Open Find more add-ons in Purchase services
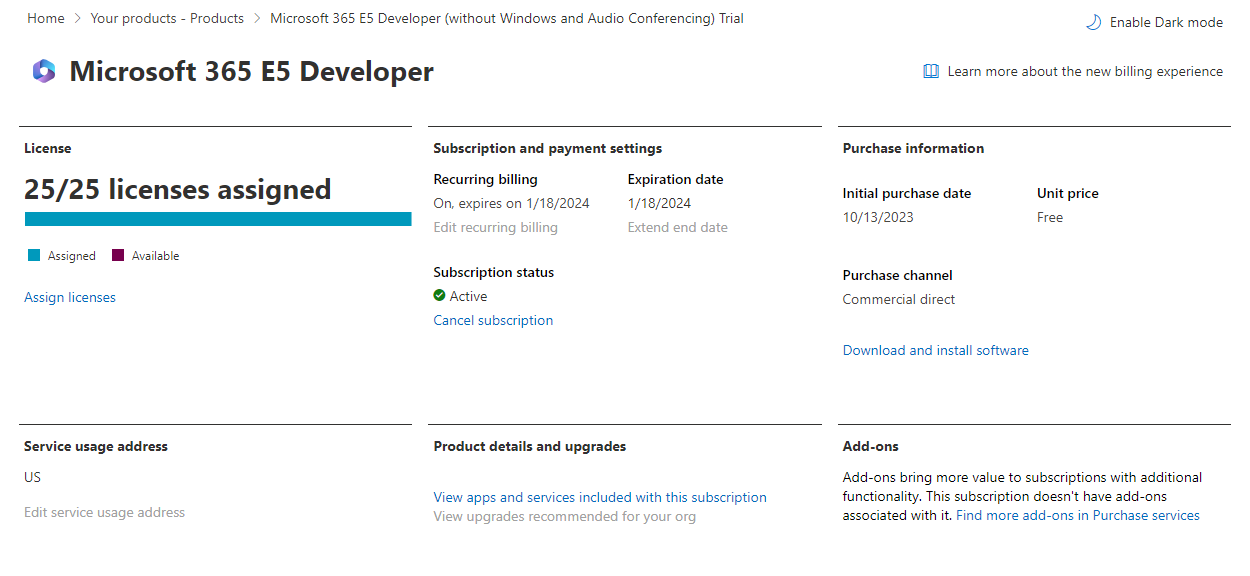Screen dimensions: 1250x576 click(1078, 515)
